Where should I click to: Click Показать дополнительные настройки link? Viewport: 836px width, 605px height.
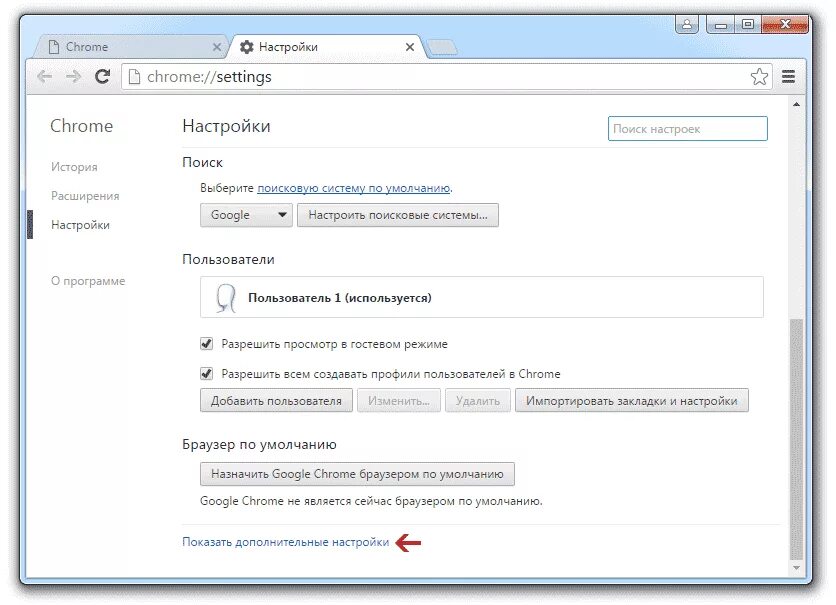coord(286,542)
